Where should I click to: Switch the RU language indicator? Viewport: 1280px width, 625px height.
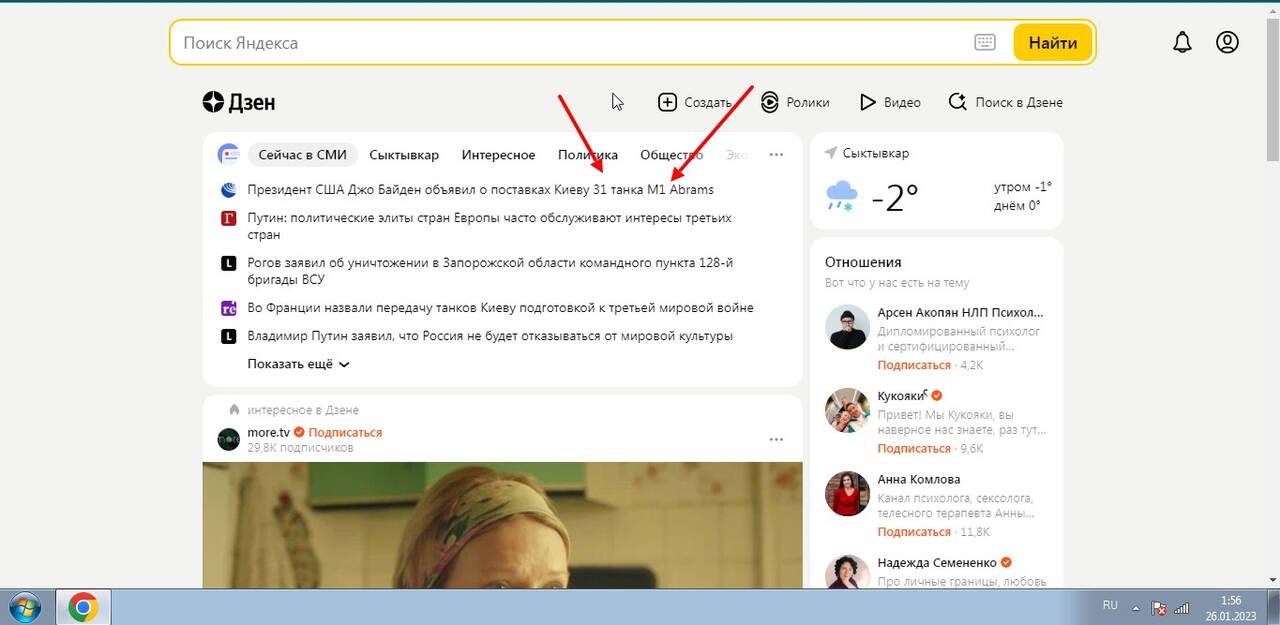pyautogui.click(x=1110, y=605)
